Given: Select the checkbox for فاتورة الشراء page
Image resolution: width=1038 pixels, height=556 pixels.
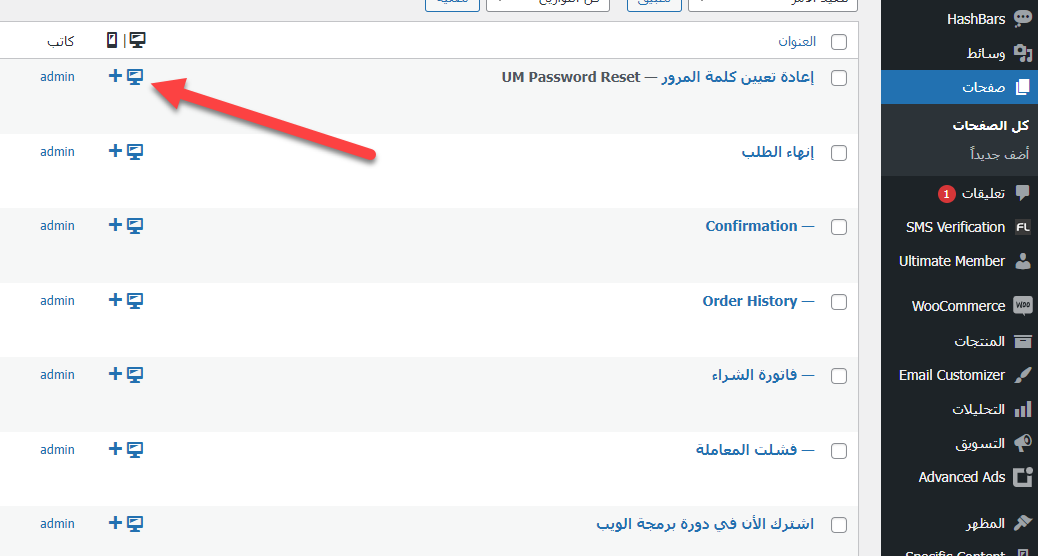Looking at the screenshot, I should pyautogui.click(x=838, y=376).
